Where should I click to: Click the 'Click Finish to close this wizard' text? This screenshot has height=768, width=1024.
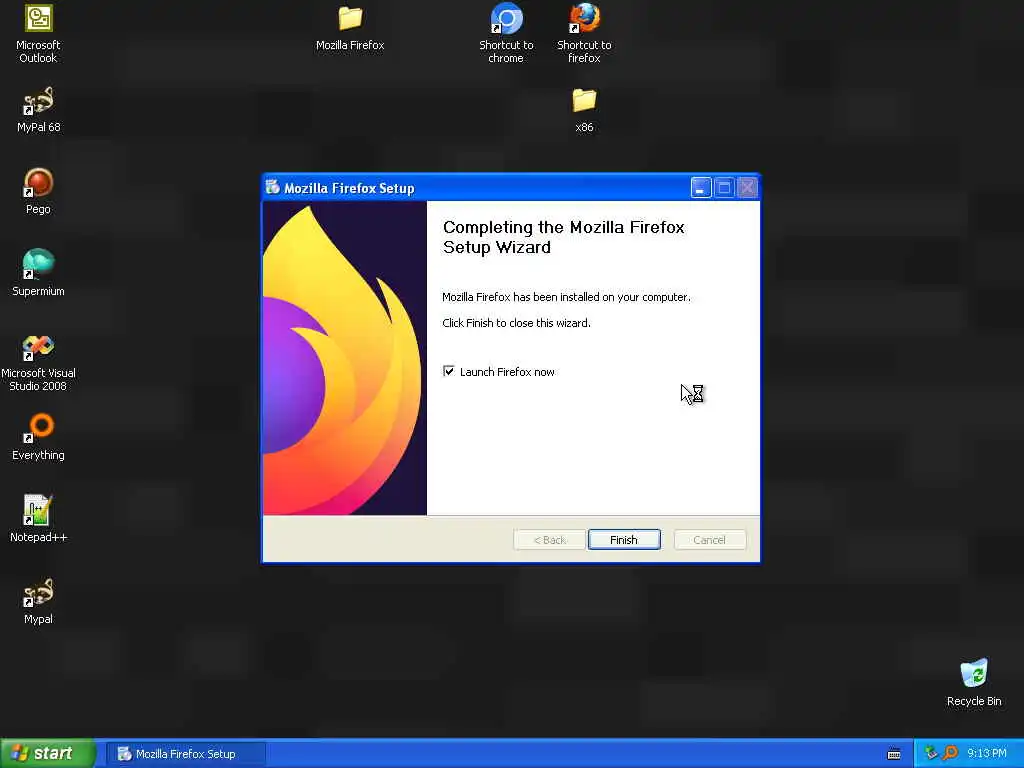tap(516, 323)
